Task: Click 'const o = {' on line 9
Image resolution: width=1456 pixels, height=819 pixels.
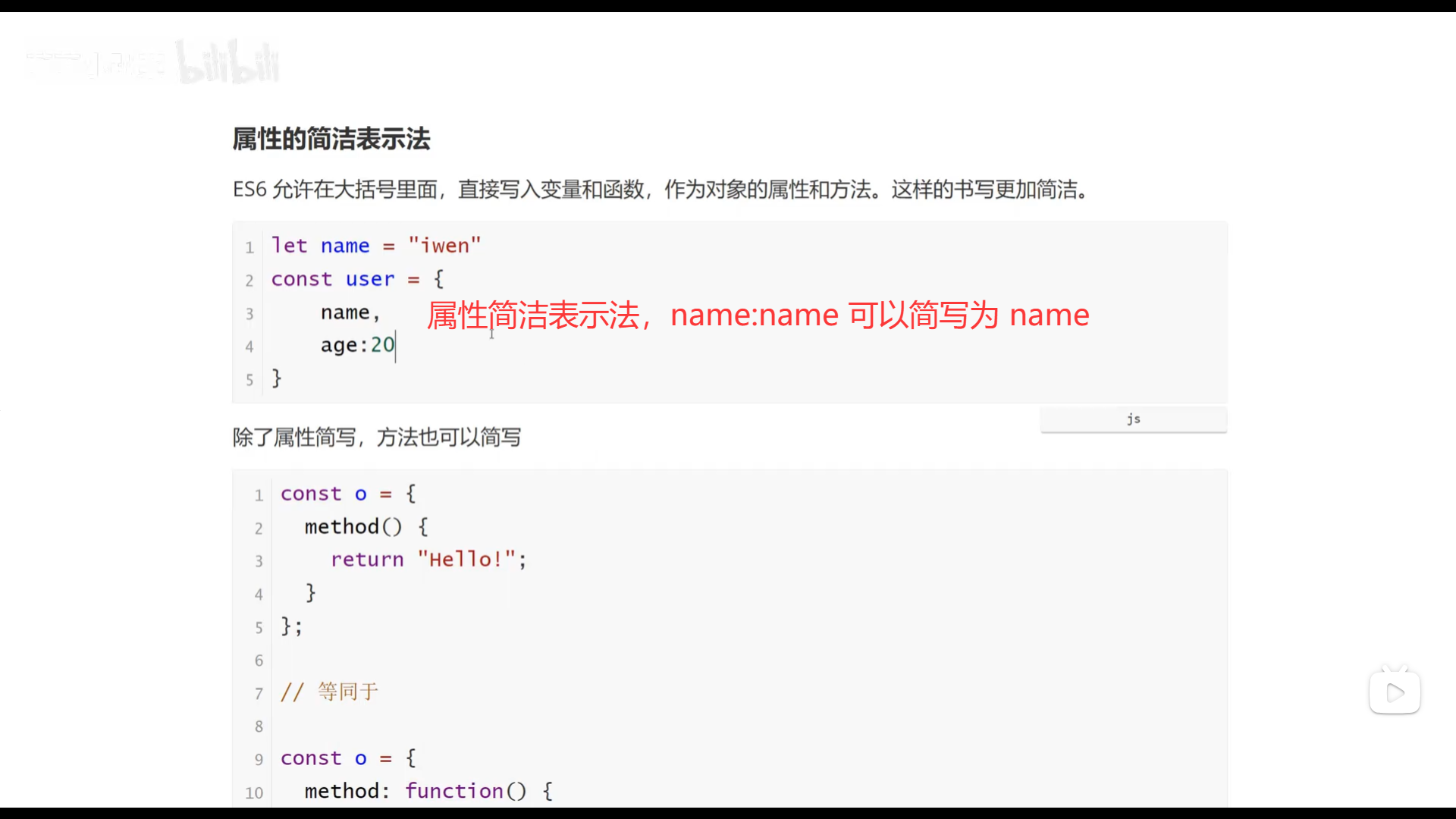Action: click(348, 758)
